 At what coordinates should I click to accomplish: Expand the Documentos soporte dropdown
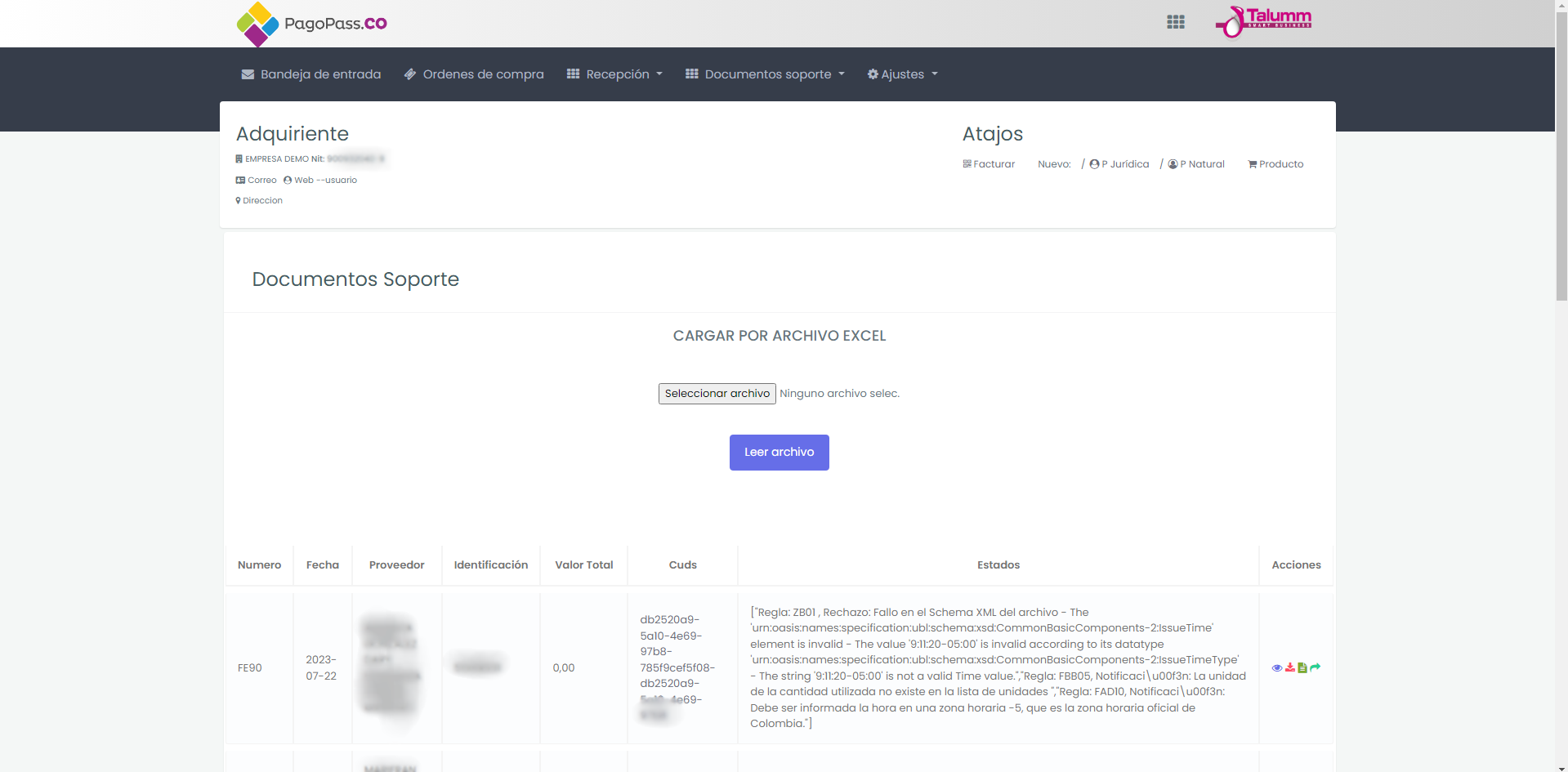click(765, 74)
